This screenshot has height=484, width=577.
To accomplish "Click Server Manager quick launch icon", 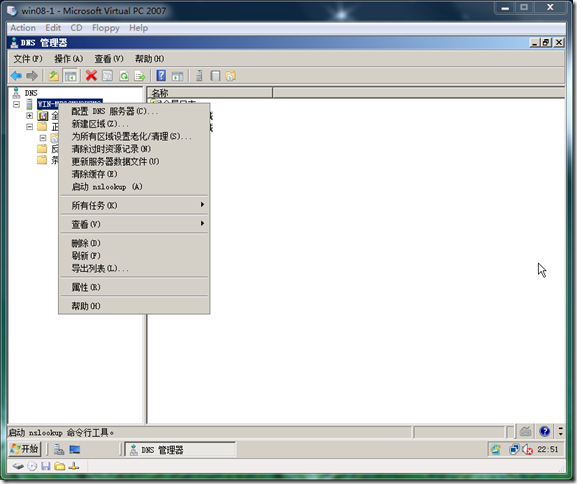I will [59, 449].
